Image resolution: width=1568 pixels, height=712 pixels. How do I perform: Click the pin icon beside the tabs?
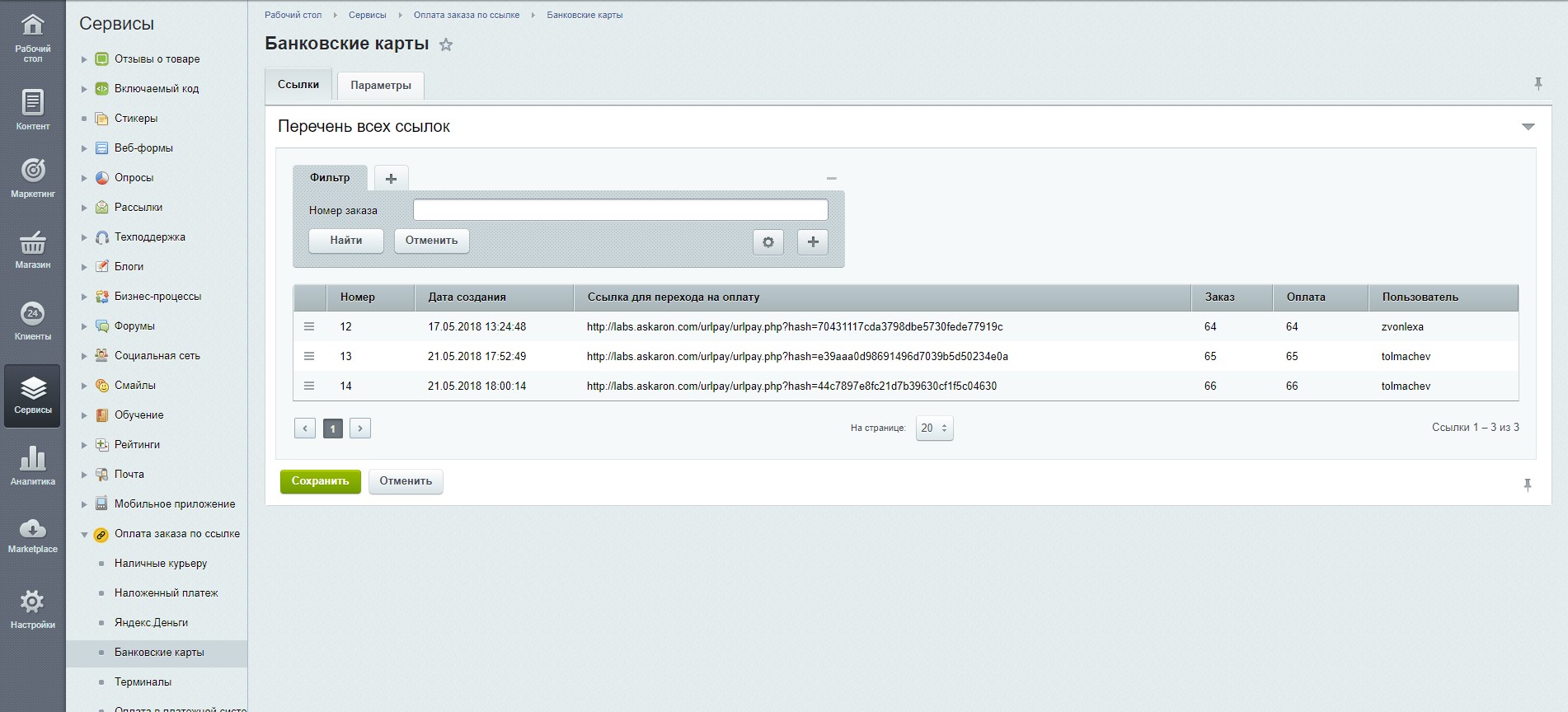click(1537, 83)
